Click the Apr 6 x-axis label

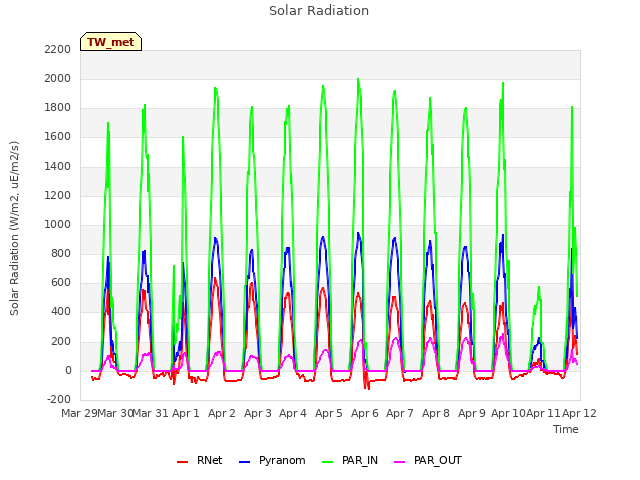[x=364, y=413]
